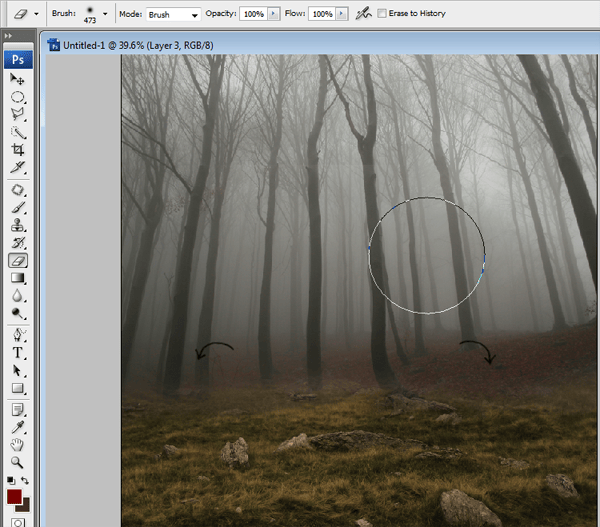The width and height of the screenshot is (600, 527).
Task: Expand the Flow slider arrow
Action: tap(342, 15)
